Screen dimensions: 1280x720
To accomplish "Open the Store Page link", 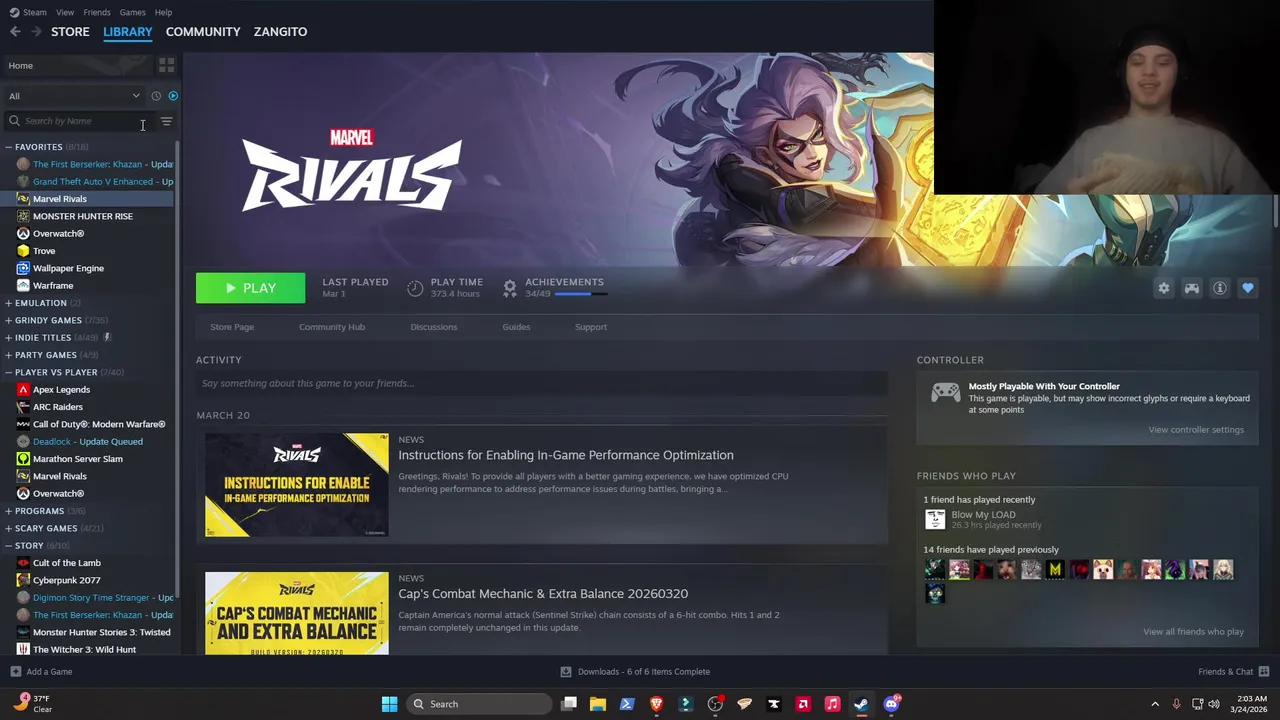I will point(232,327).
